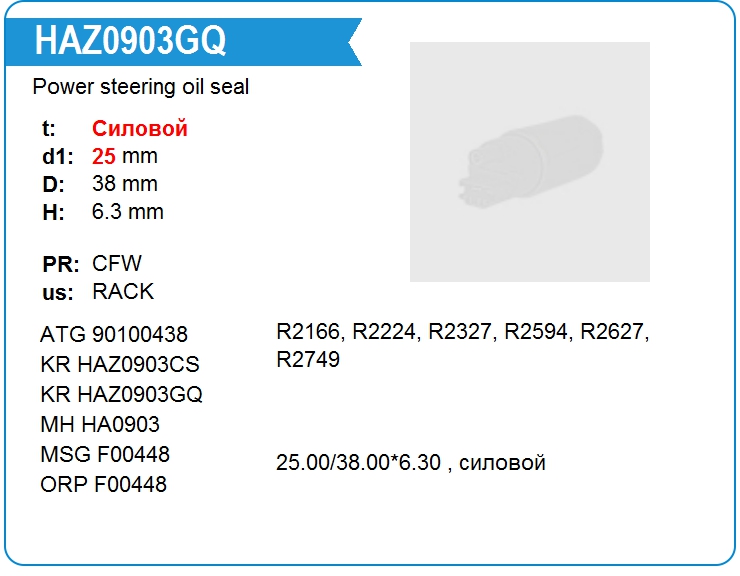This screenshot has height=576, width=740.
Task: Open cross reference KR HAZ0903CS
Action: (120, 364)
